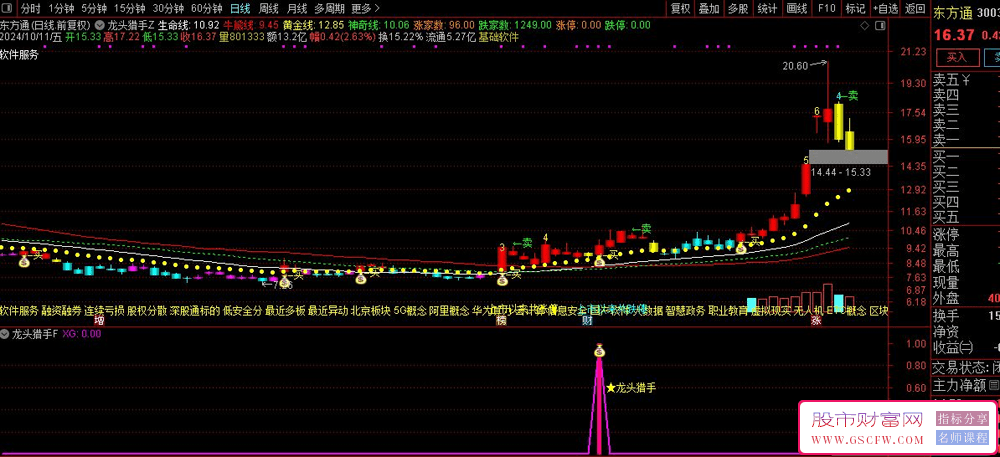
Task: Expand the 龙头猎手F sub-indicator dropdown
Action: tap(5, 333)
